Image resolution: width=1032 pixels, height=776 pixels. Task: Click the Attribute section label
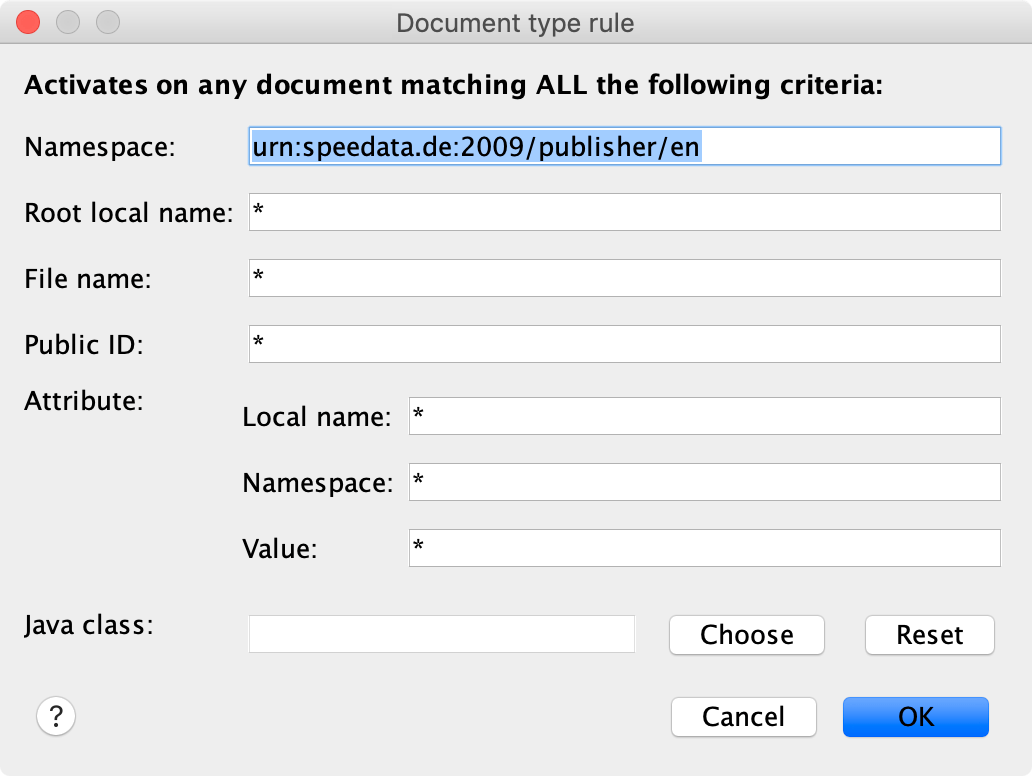83,401
